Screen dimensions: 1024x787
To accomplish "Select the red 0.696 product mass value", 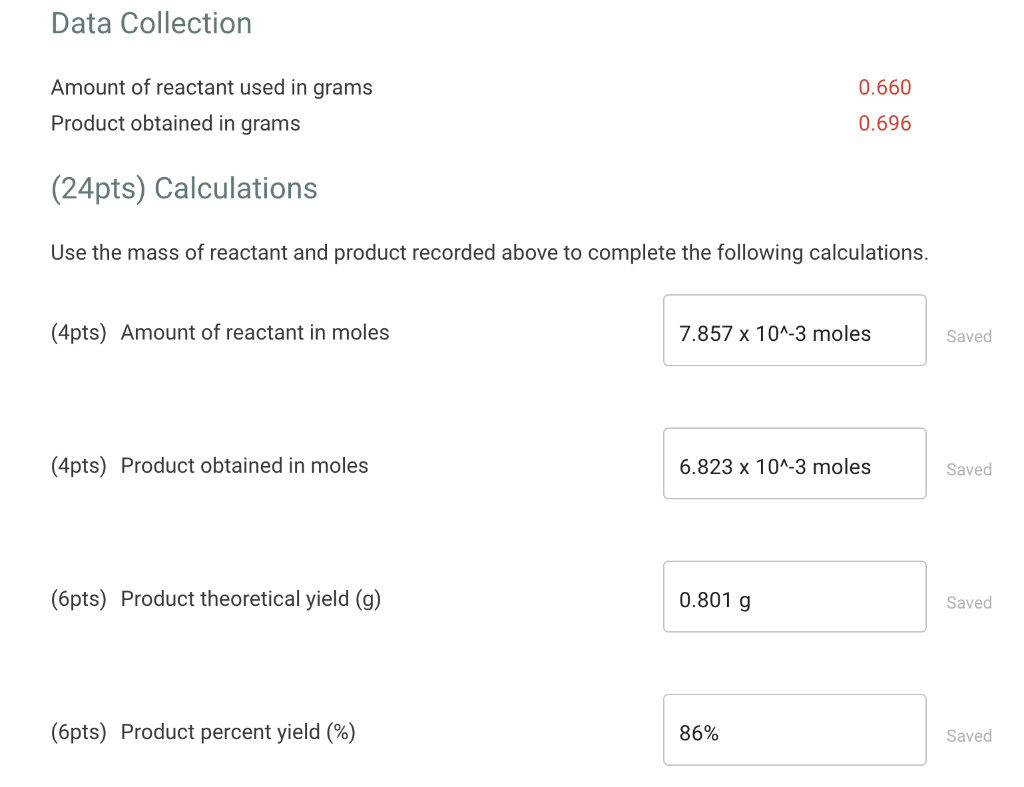I will tap(884, 123).
